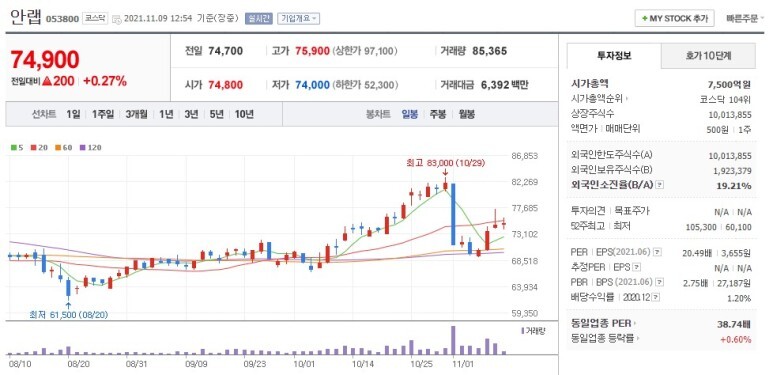Screen dimensions: 773x375
Task: Click 시가 value 74,800
Action: click(225, 85)
